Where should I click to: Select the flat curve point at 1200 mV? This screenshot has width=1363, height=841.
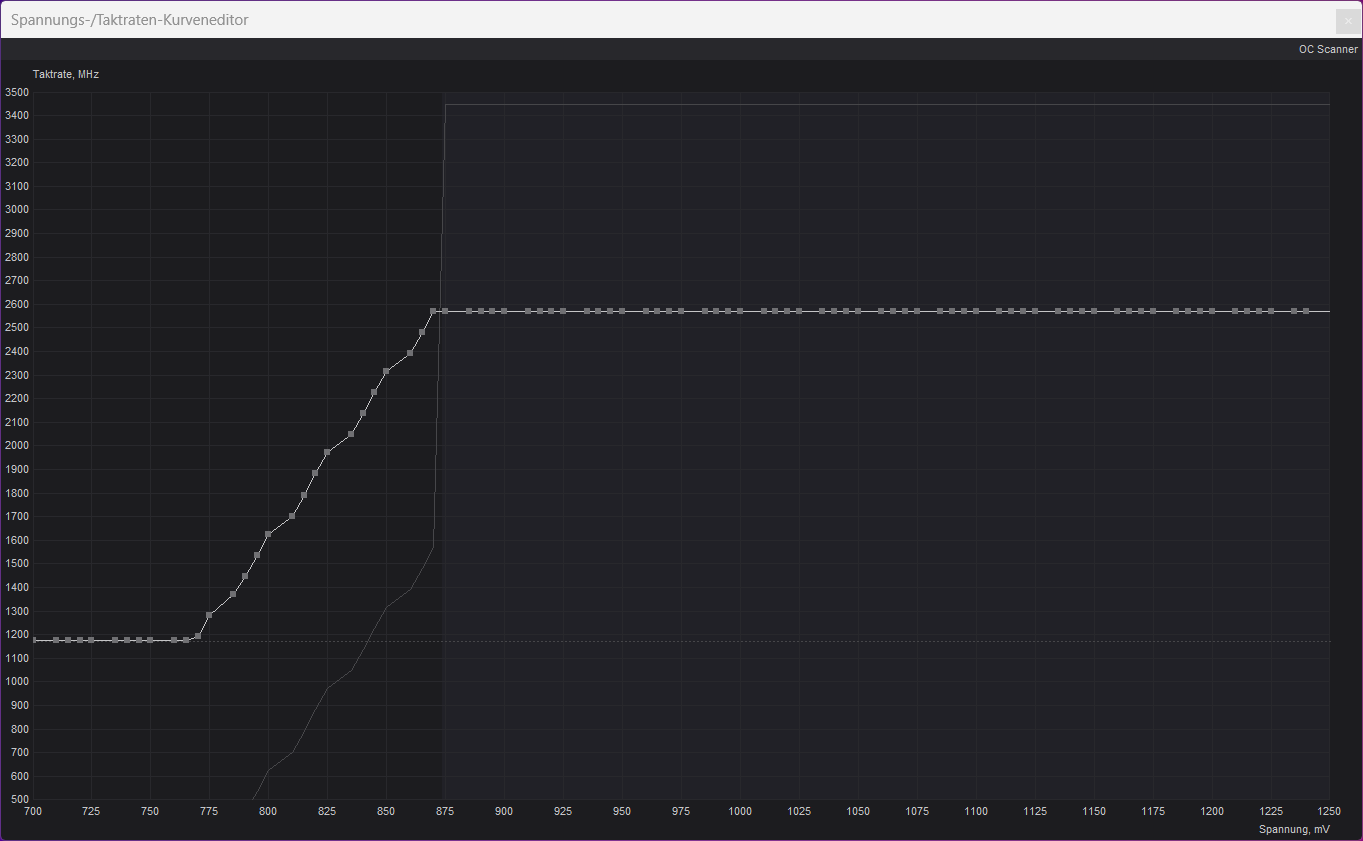[x=1212, y=311]
